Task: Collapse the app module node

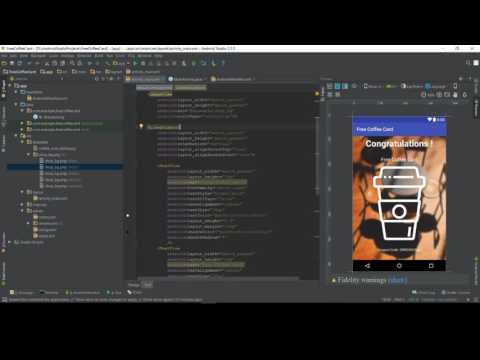Action: click(10, 86)
